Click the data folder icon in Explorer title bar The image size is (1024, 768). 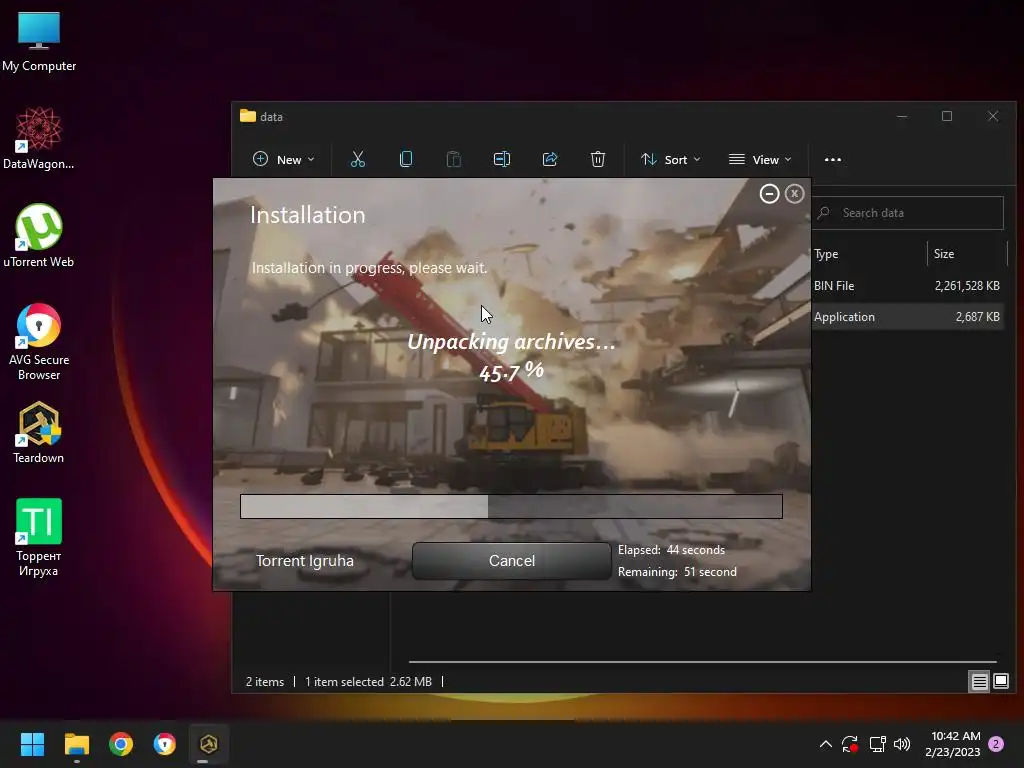(248, 116)
